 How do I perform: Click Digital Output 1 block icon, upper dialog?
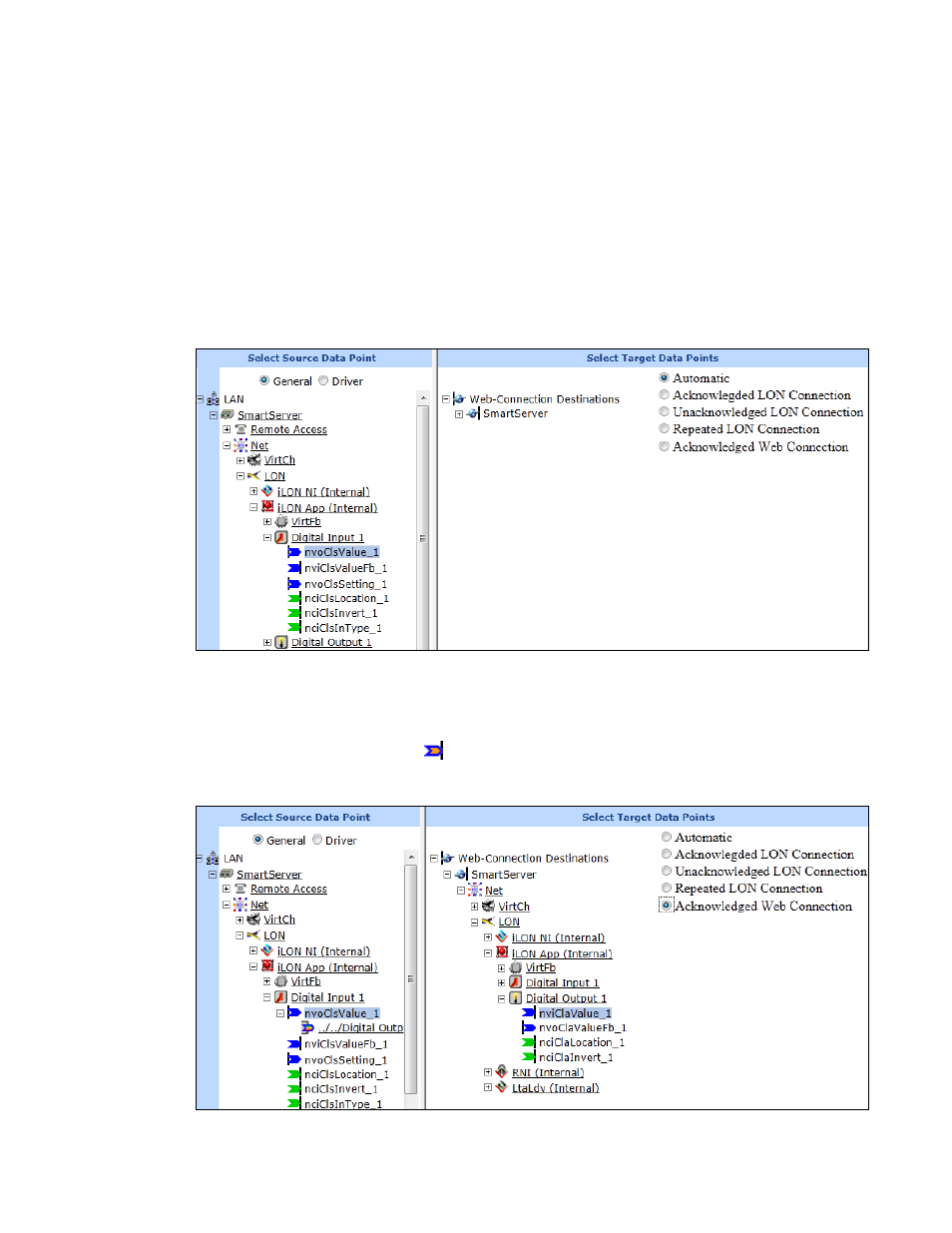[x=281, y=642]
